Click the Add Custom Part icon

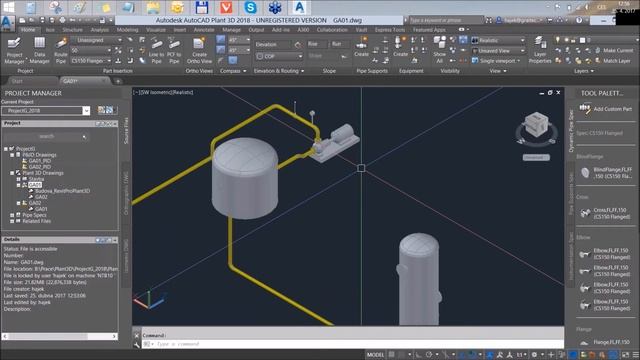(585, 109)
